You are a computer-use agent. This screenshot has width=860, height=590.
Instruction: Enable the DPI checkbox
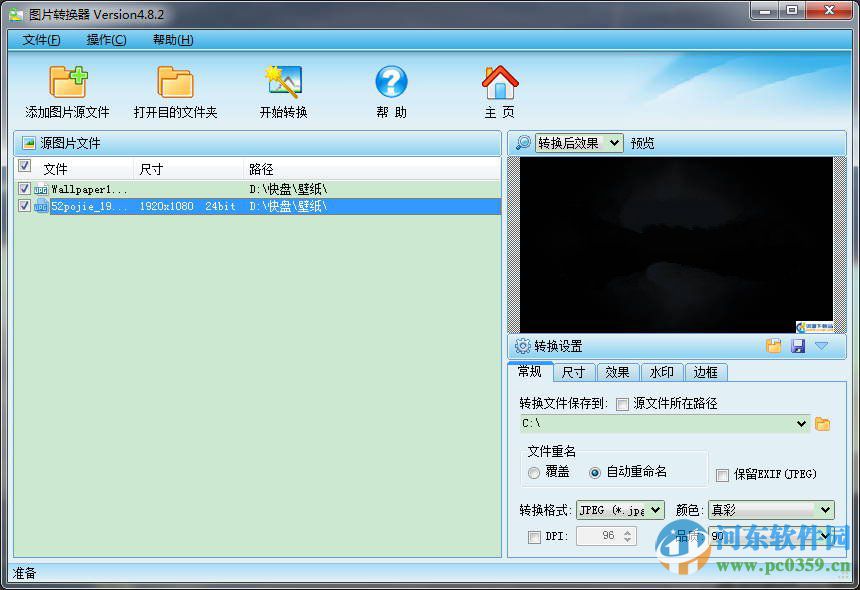tap(534, 537)
